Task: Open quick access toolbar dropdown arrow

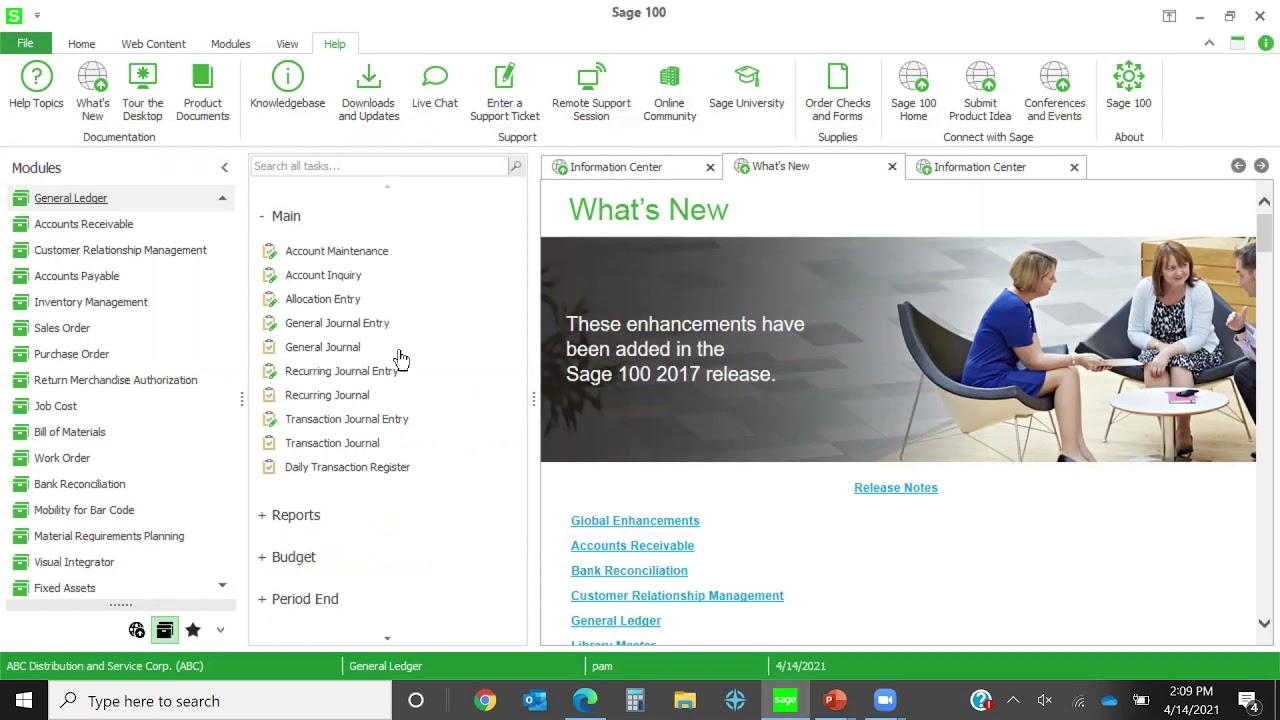Action: pos(37,15)
